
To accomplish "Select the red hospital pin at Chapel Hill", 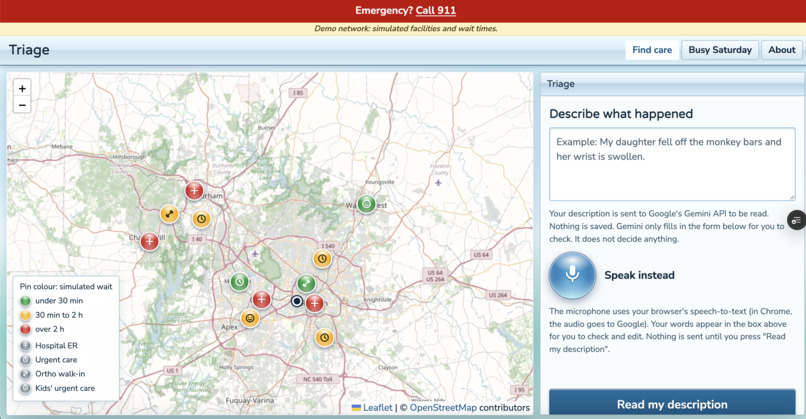I will 150,241.
